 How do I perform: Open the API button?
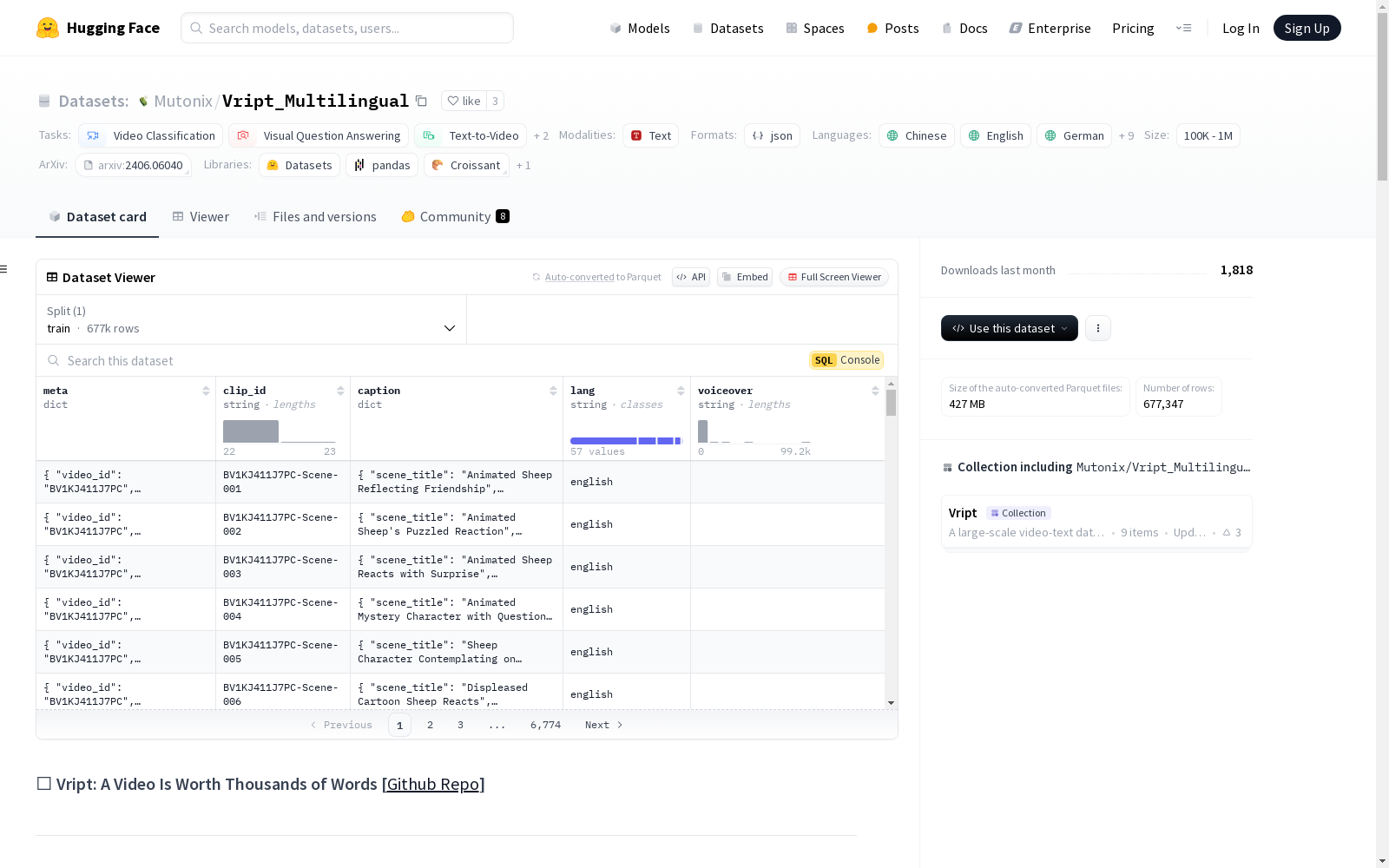tap(691, 277)
